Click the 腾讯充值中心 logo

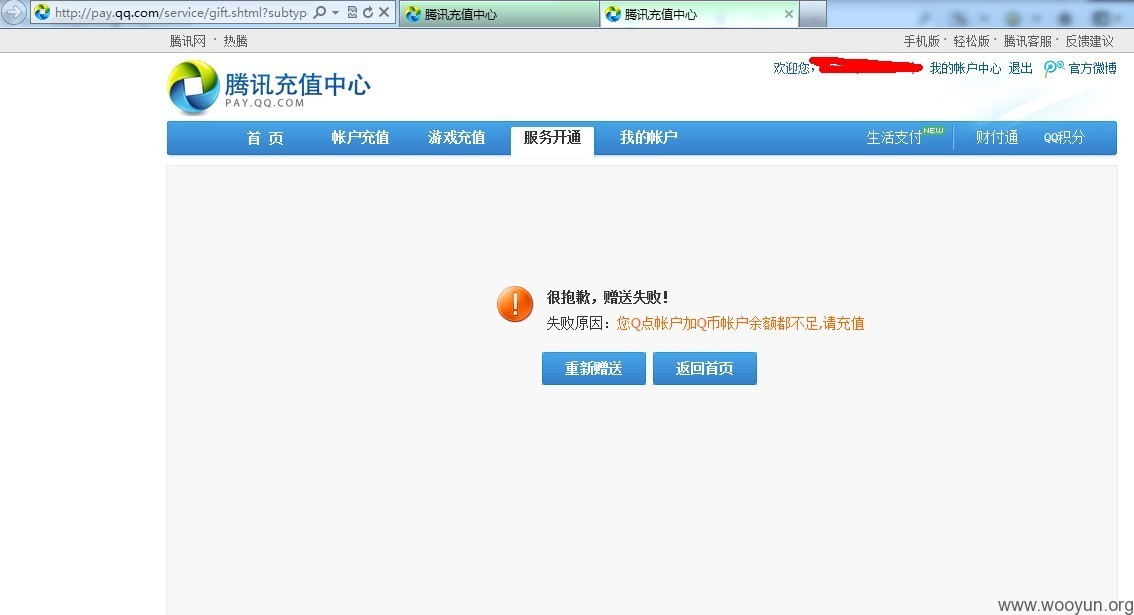pos(269,87)
